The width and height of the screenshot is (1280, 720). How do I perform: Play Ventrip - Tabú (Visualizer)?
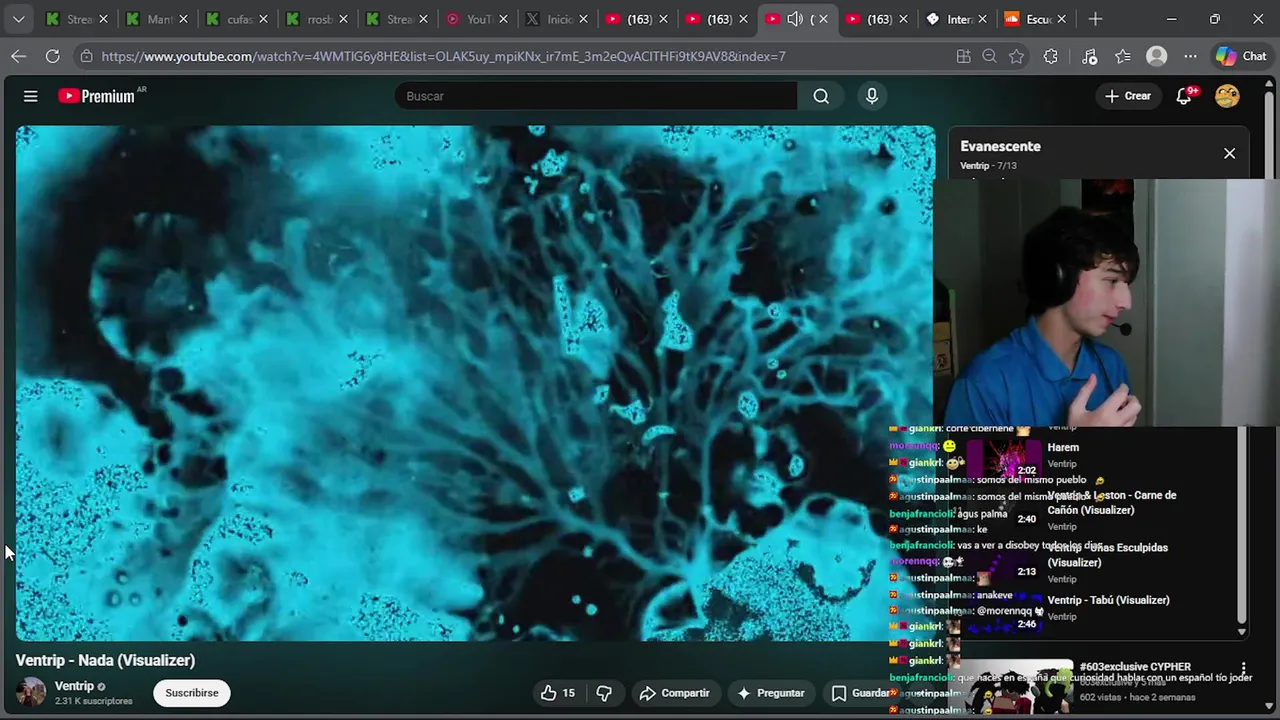(1108, 600)
